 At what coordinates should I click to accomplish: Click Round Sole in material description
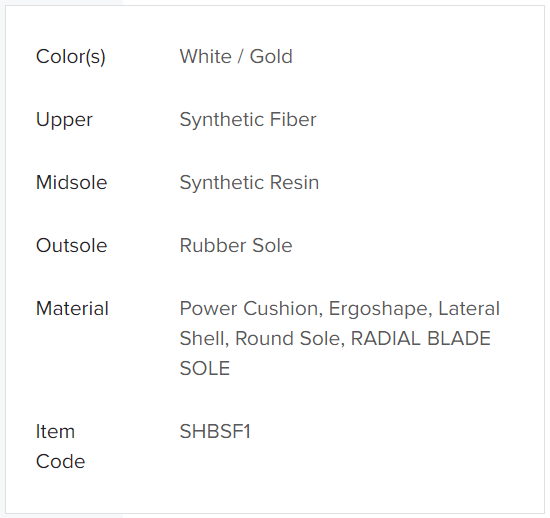coord(290,339)
